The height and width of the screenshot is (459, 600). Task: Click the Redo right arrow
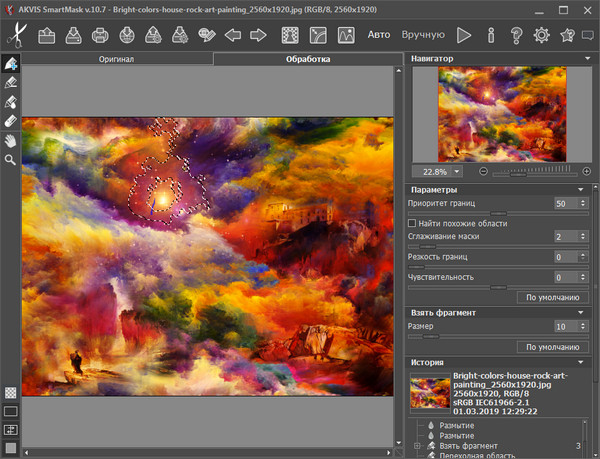pos(258,35)
